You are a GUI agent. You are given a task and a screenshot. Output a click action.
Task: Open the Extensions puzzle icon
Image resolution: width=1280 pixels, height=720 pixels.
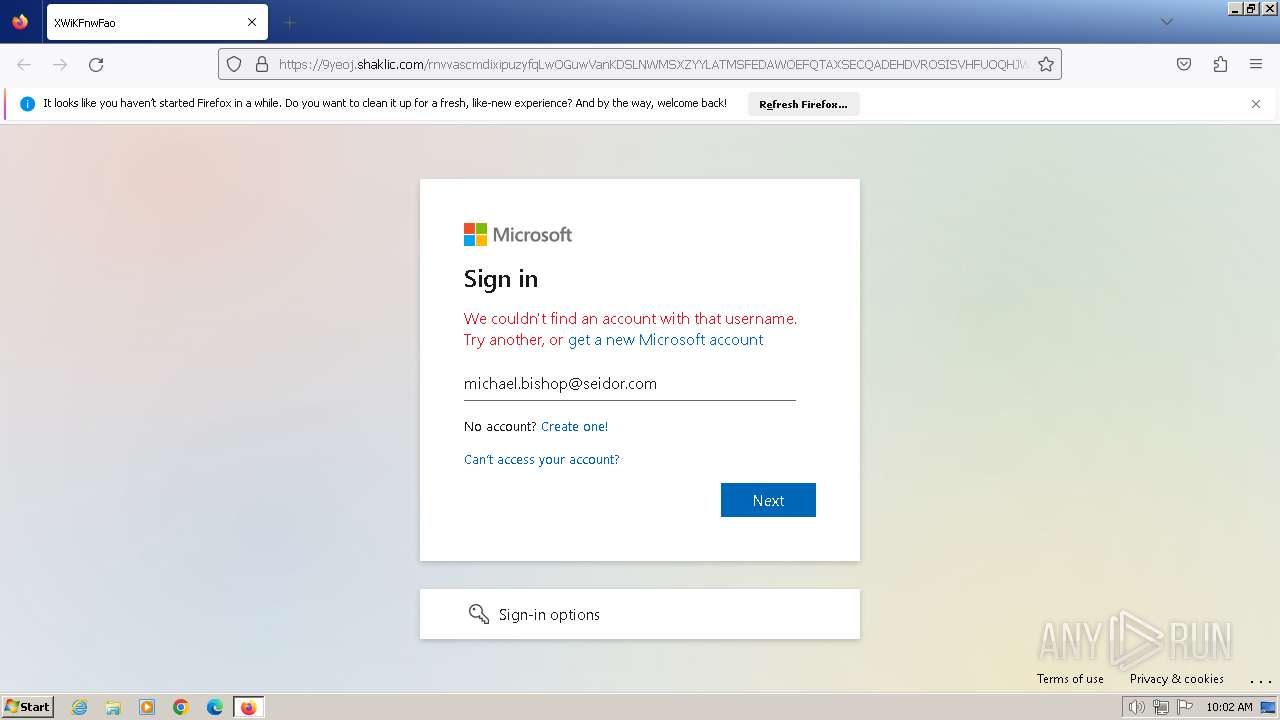click(1220, 64)
